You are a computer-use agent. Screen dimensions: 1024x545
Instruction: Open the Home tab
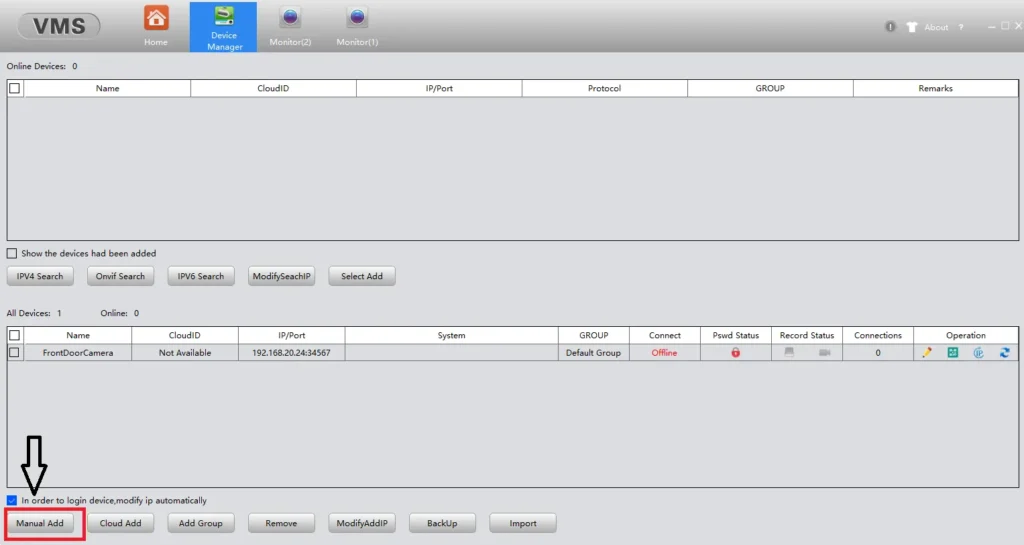155,26
